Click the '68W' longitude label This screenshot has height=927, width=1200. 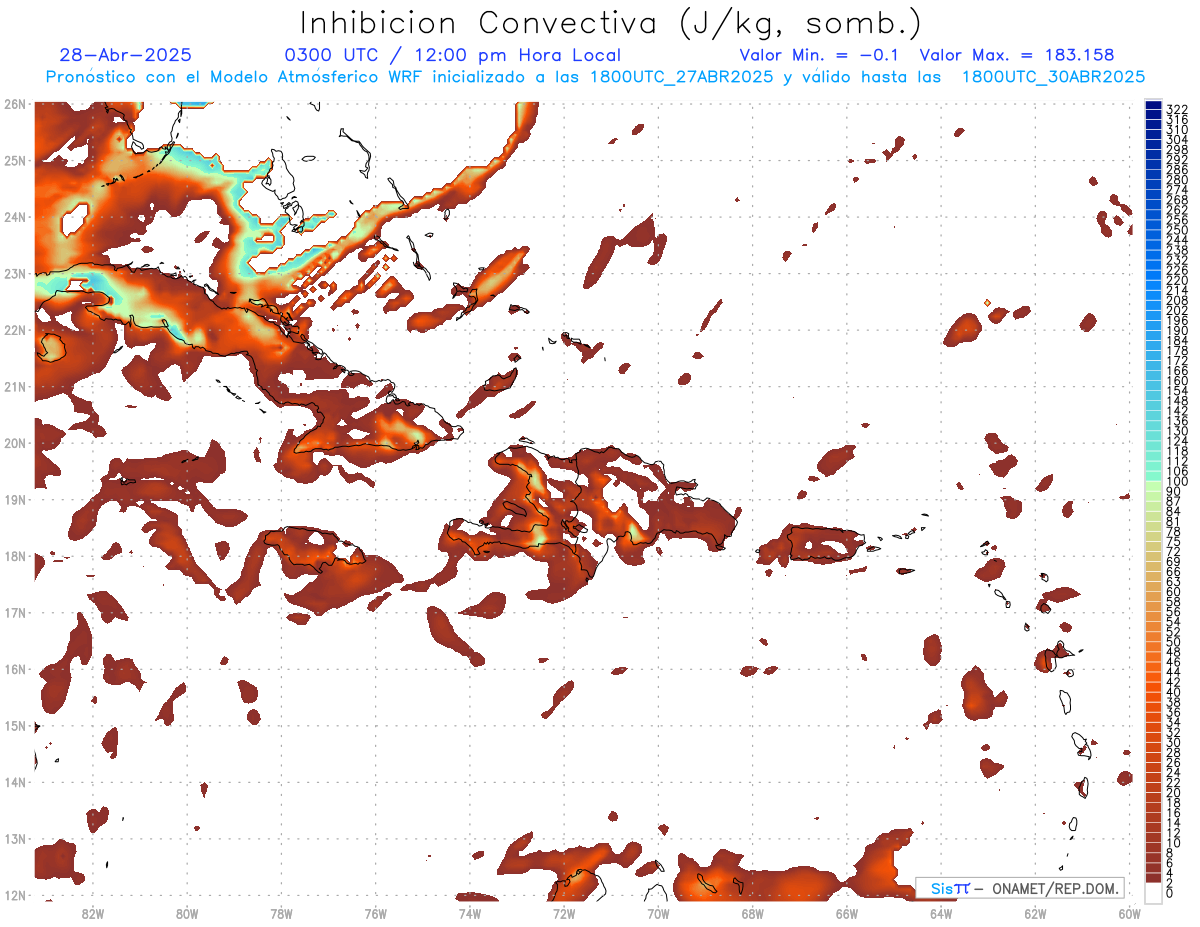[753, 913]
